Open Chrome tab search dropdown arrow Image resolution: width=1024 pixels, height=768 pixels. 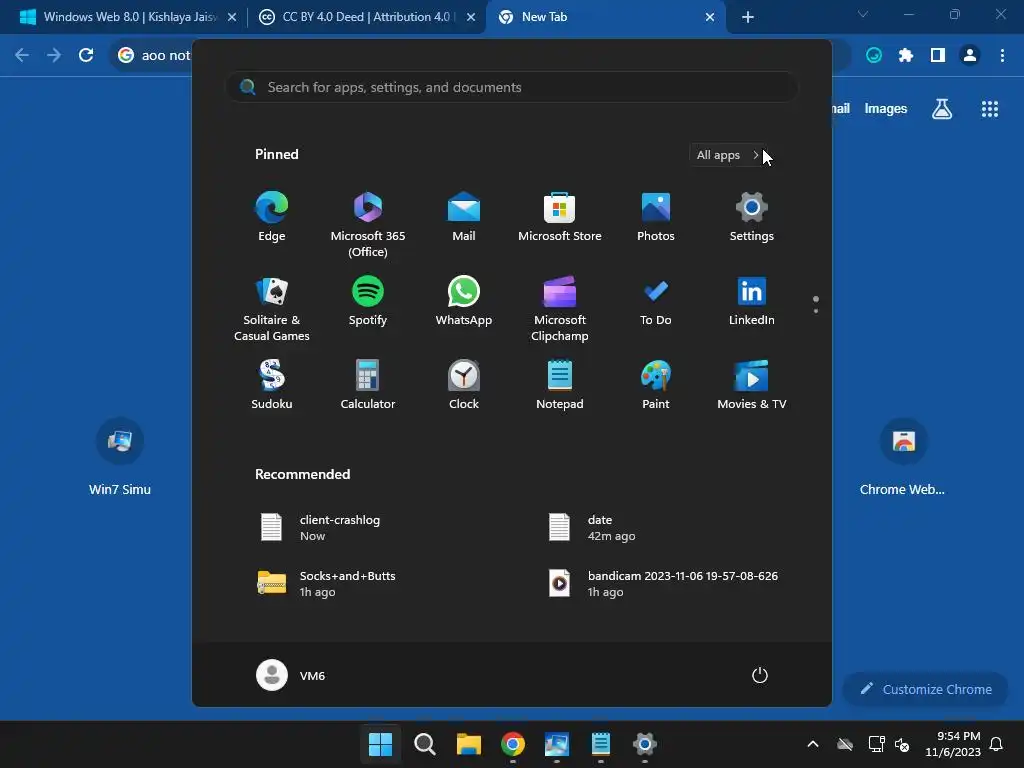click(863, 14)
